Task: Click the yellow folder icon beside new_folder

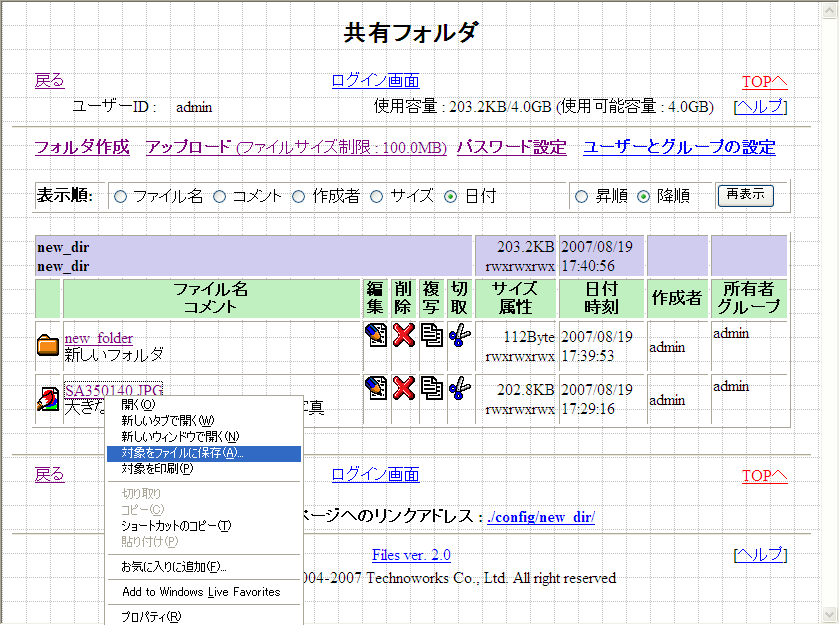Action: (x=47, y=346)
